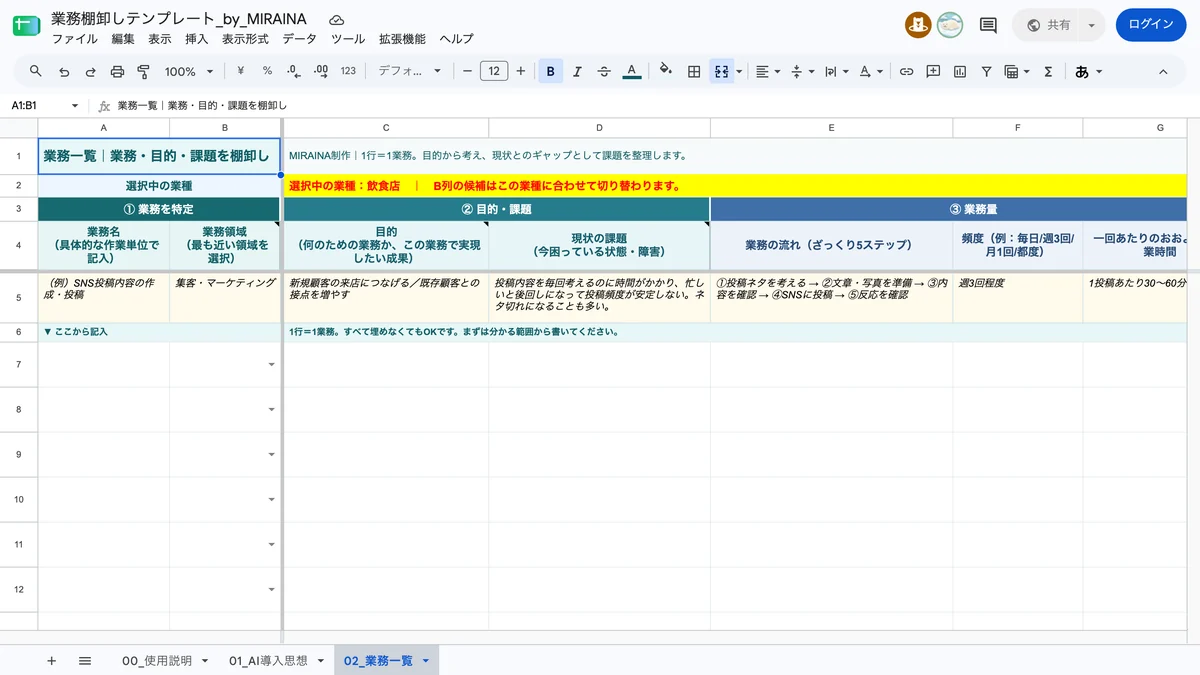The image size is (1200, 675).
Task: Open the borders tool
Action: click(x=694, y=71)
